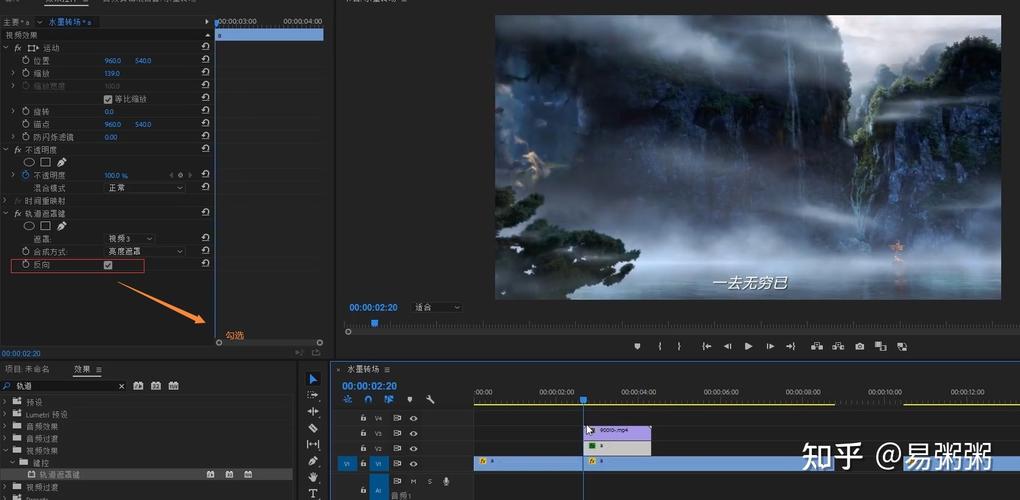Expand the 缩放 scale property
This screenshot has width=1020, height=500.
click(13, 73)
